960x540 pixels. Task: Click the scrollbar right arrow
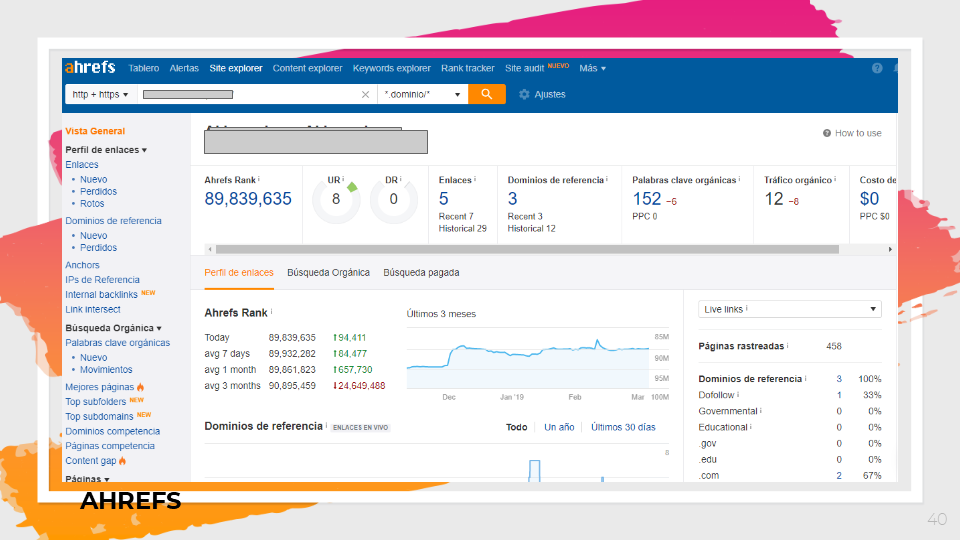pos(890,249)
